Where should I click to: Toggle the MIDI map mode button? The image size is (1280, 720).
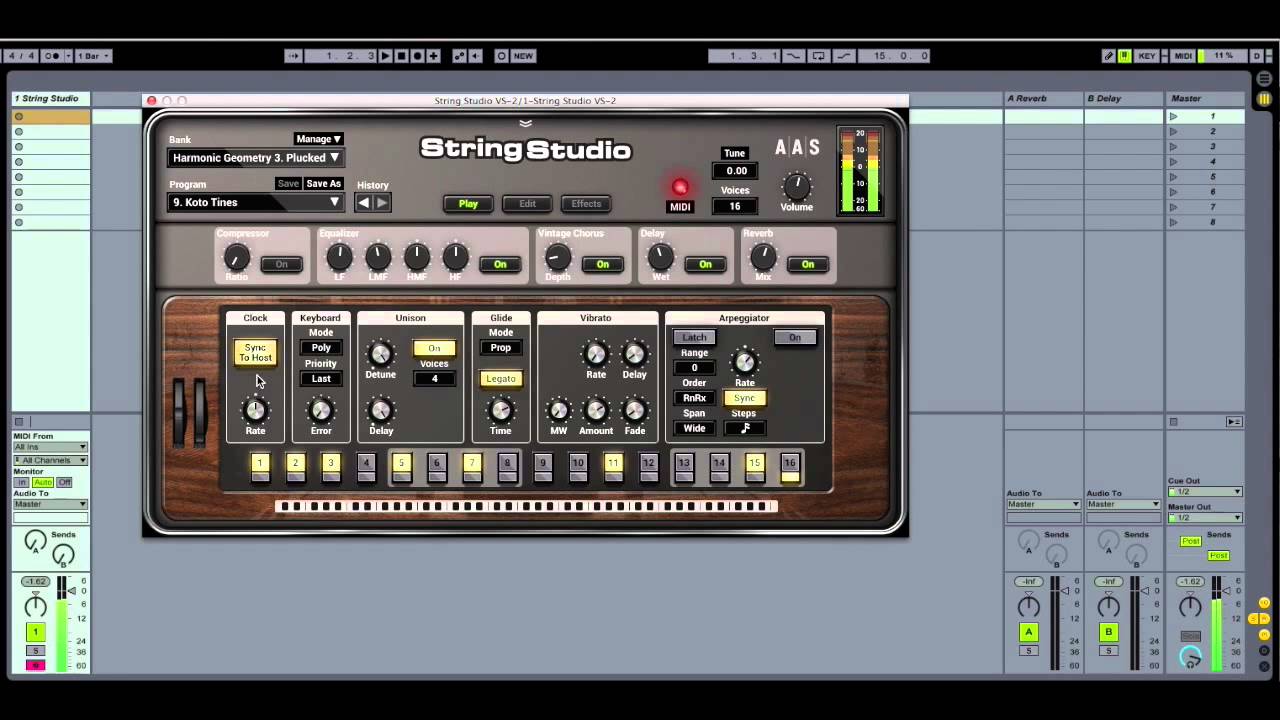[x=1183, y=56]
